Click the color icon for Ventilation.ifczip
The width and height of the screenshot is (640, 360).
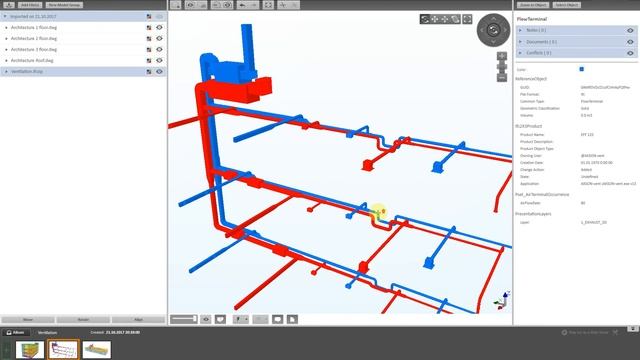[149, 71]
